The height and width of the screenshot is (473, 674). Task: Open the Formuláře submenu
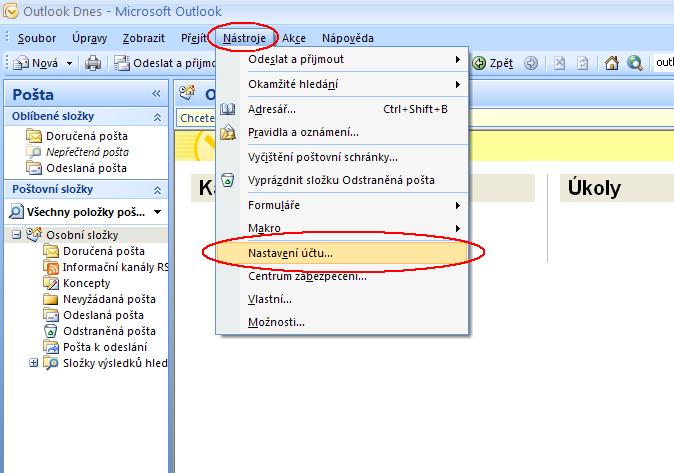[342, 205]
